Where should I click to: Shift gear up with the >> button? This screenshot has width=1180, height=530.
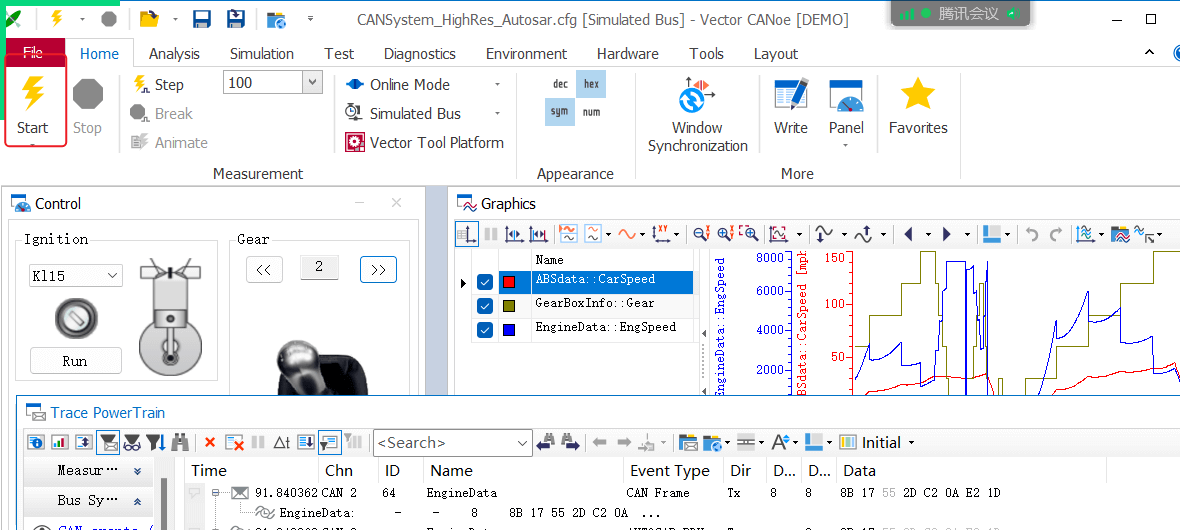[x=379, y=270]
